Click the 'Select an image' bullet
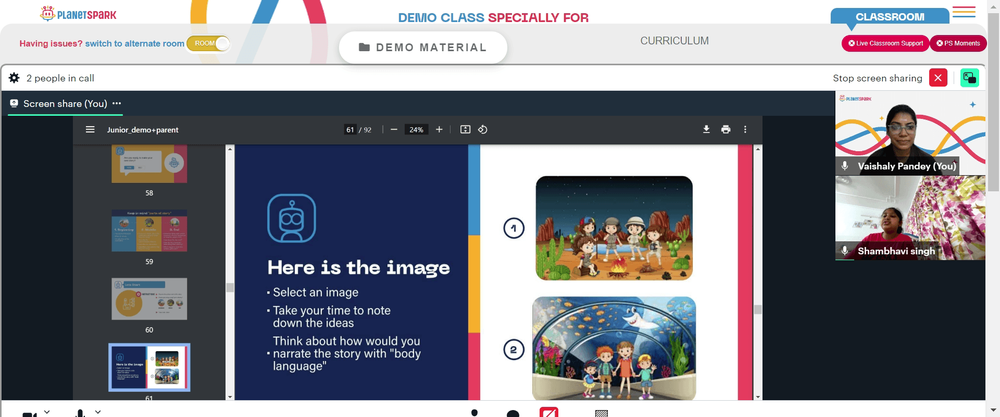Screen dimensions: 1000x417 pyautogui.click(x=315, y=293)
